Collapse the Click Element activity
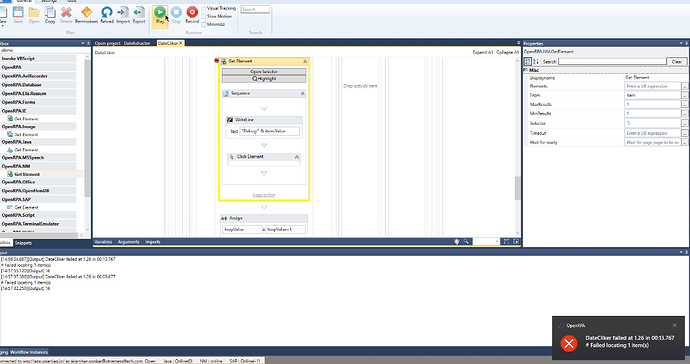 click(297, 157)
